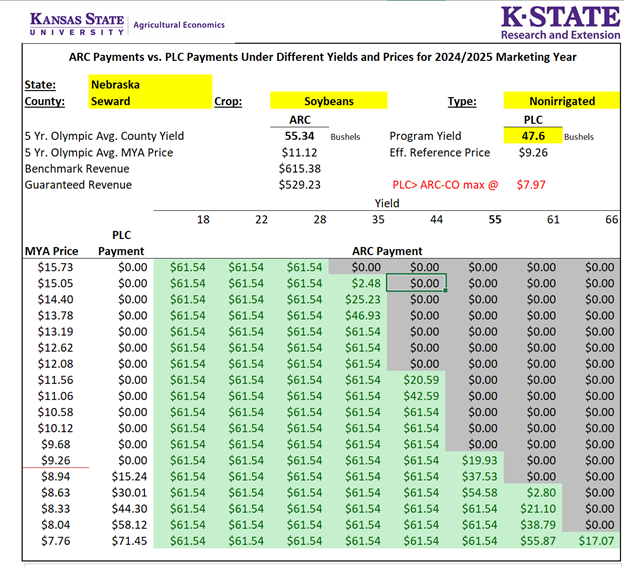Click the MYA Price column header
The width and height of the screenshot is (624, 567).
52,251
